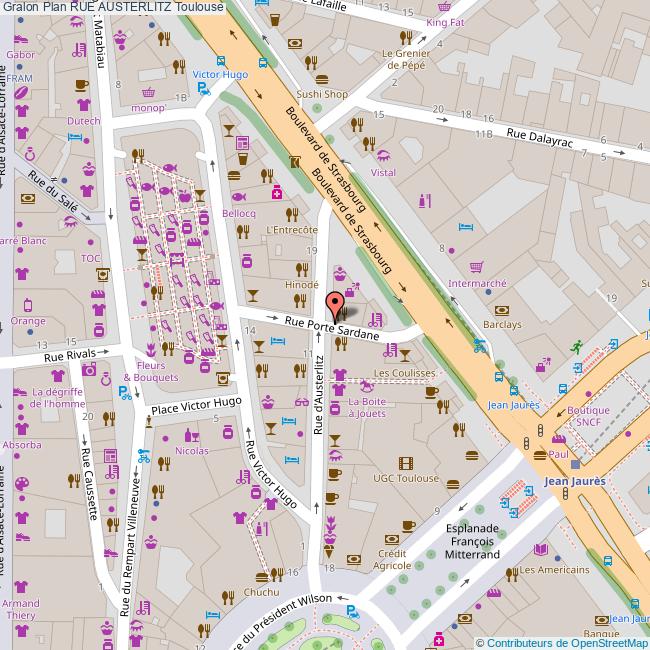Select the Fleurs & Bouquets florist icon
The width and height of the screenshot is (650, 650).
[152, 350]
